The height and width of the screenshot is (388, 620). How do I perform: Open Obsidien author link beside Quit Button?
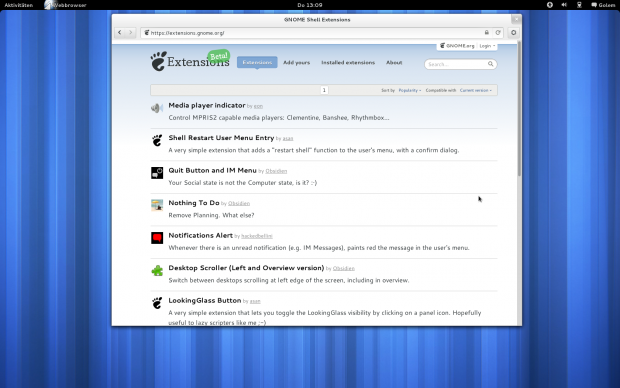click(276, 171)
